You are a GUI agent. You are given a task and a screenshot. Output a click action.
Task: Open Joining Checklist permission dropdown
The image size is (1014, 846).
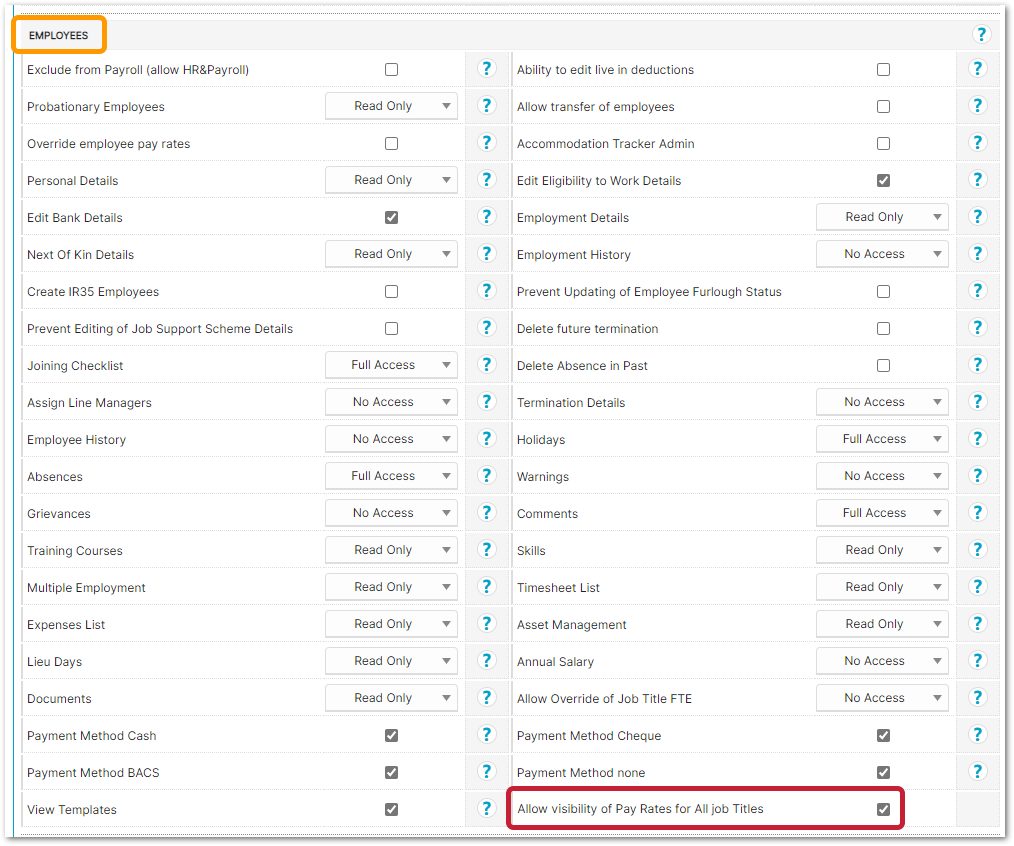[391, 365]
